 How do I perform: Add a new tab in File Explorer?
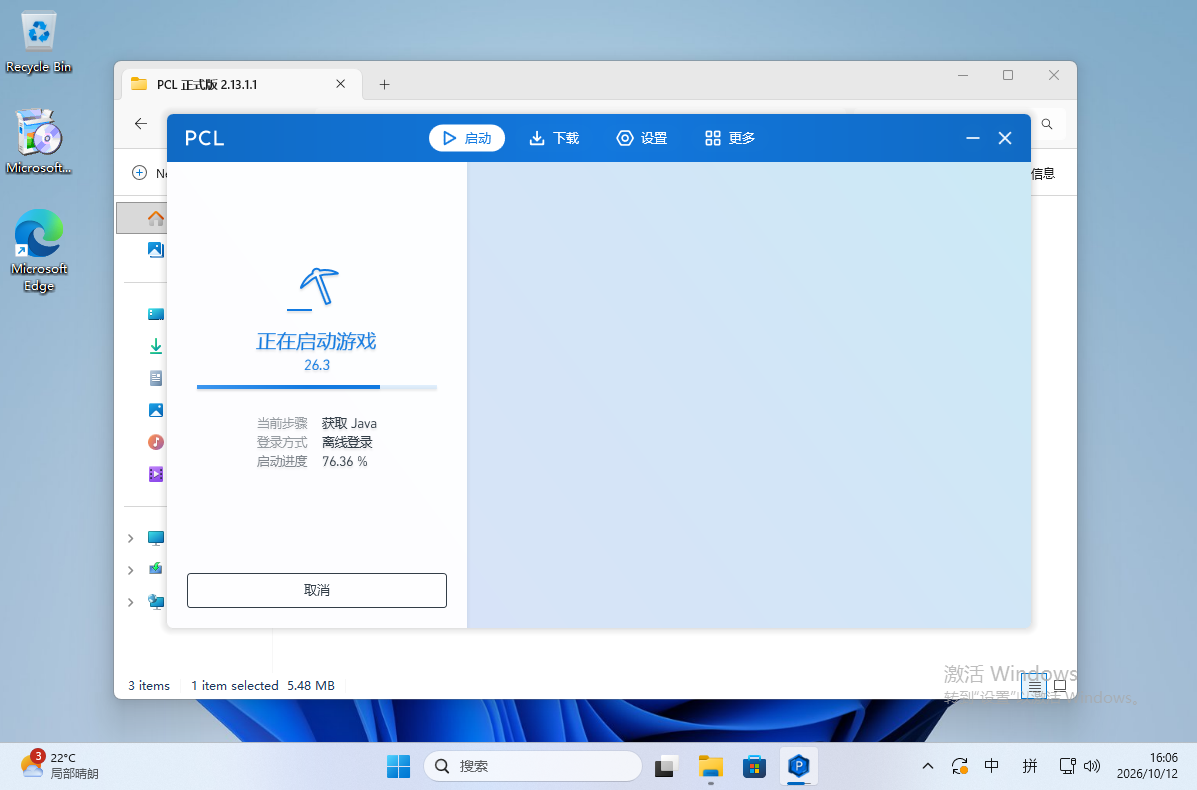pos(385,85)
